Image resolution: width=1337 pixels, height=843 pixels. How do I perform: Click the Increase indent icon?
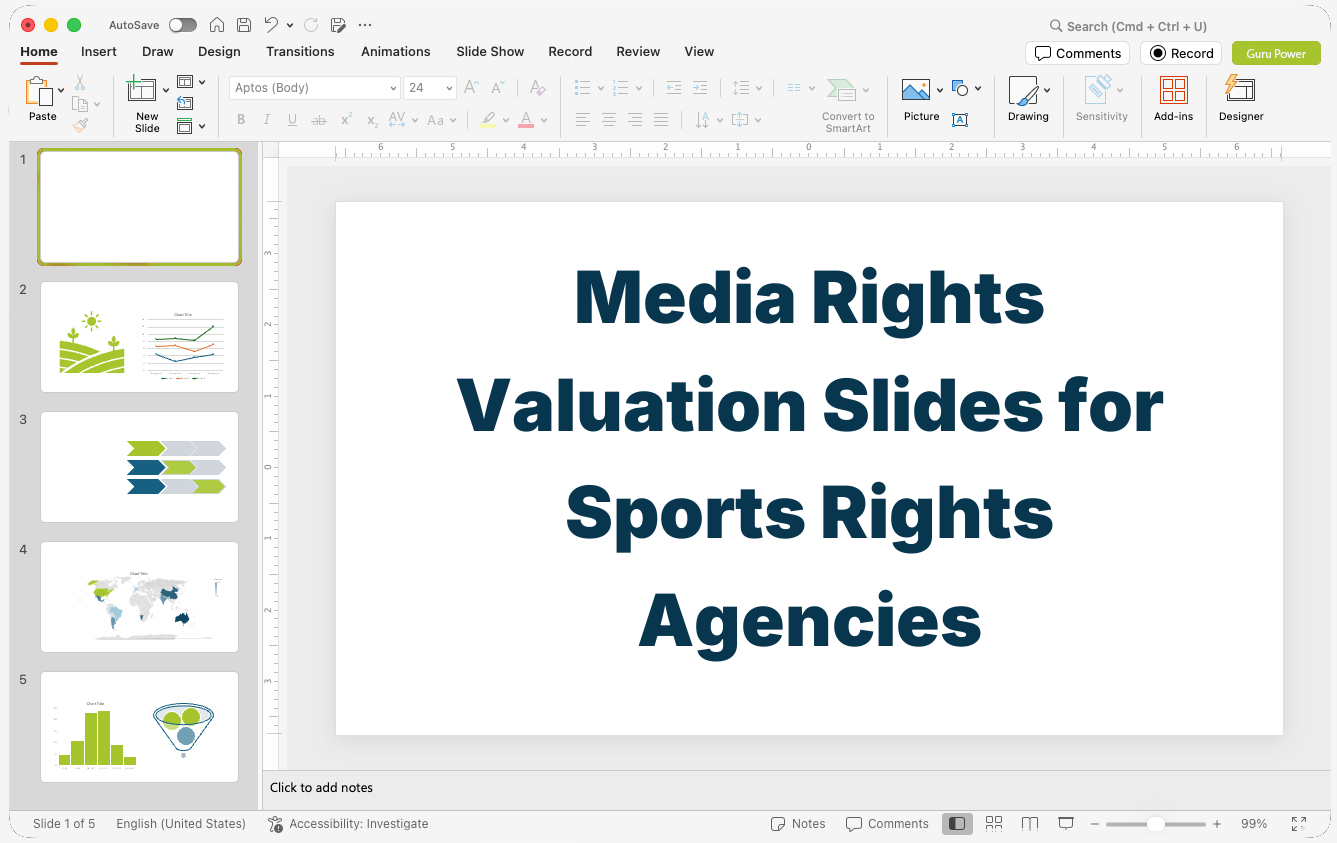tap(700, 88)
